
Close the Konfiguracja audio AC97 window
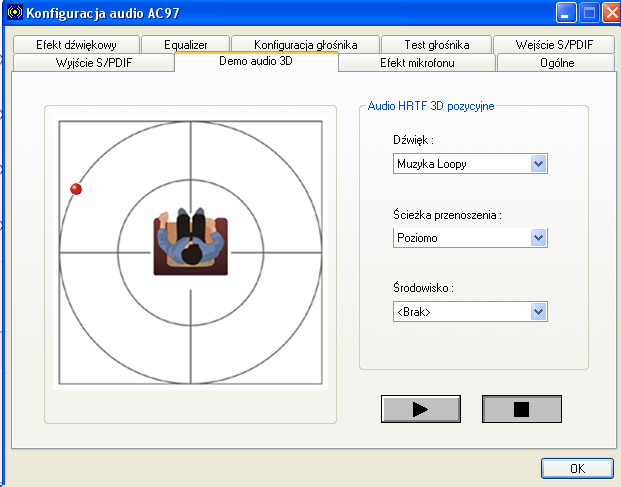point(611,13)
